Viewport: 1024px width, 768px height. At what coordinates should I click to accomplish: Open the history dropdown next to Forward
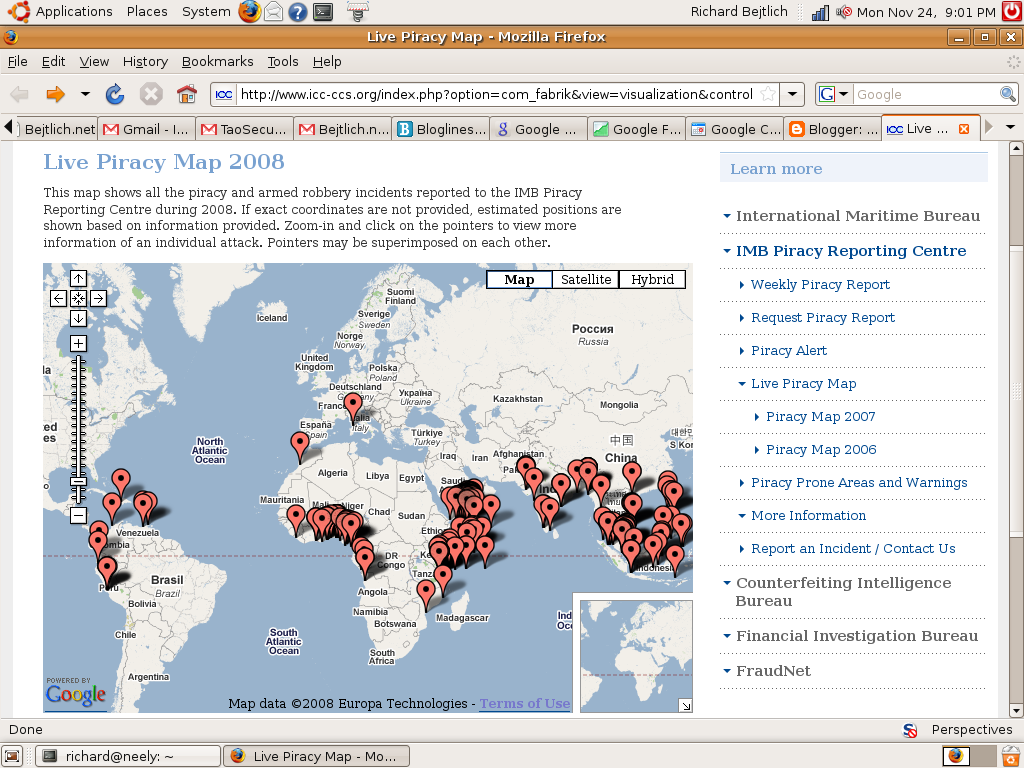[86, 94]
